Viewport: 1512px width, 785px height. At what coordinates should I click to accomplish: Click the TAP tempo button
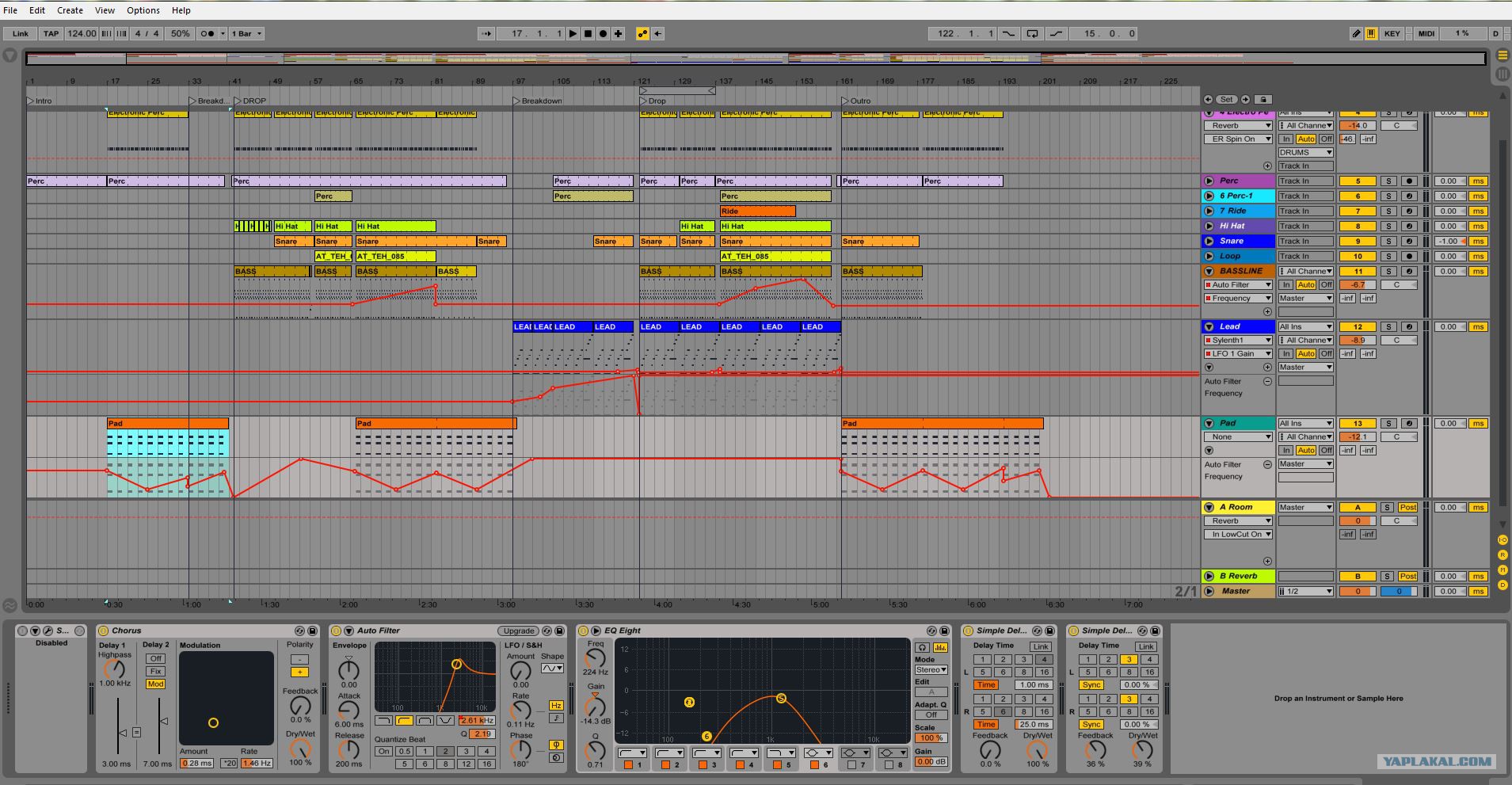point(51,33)
